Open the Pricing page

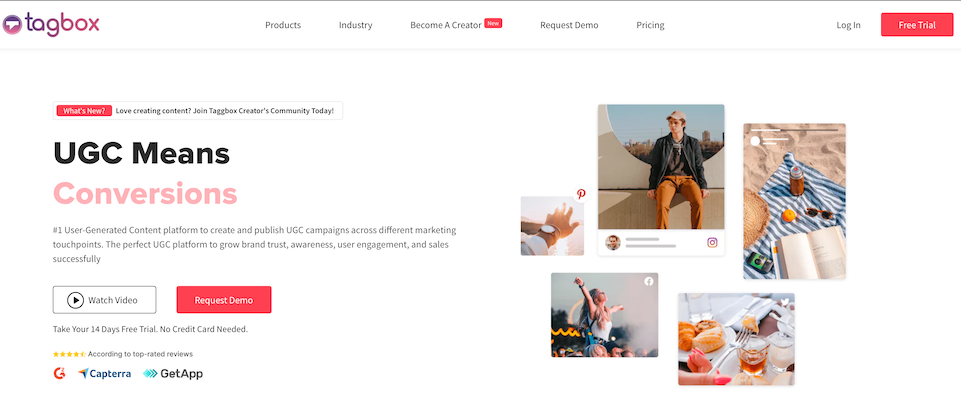point(650,25)
